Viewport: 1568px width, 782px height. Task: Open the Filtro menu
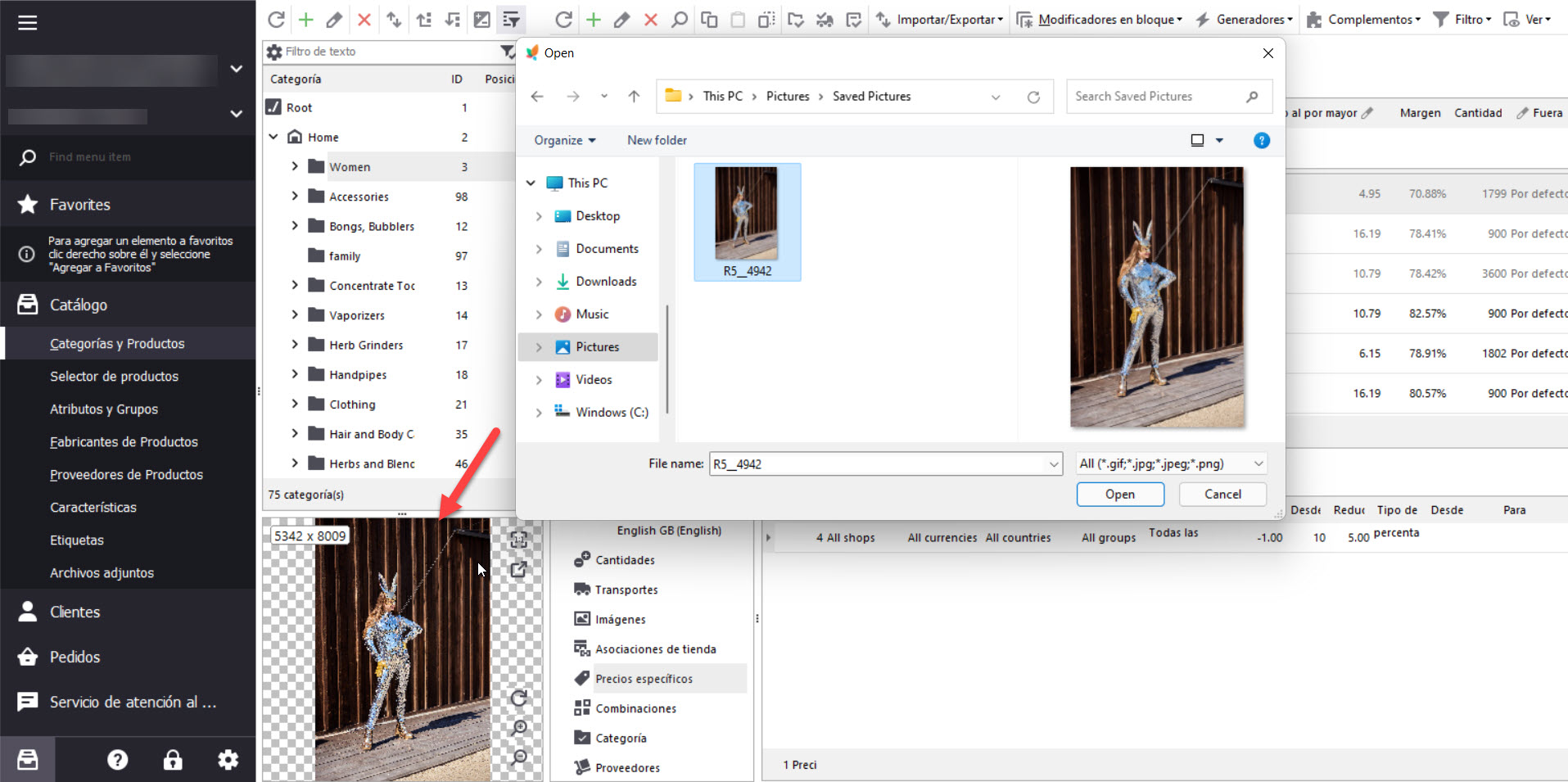tap(1462, 20)
